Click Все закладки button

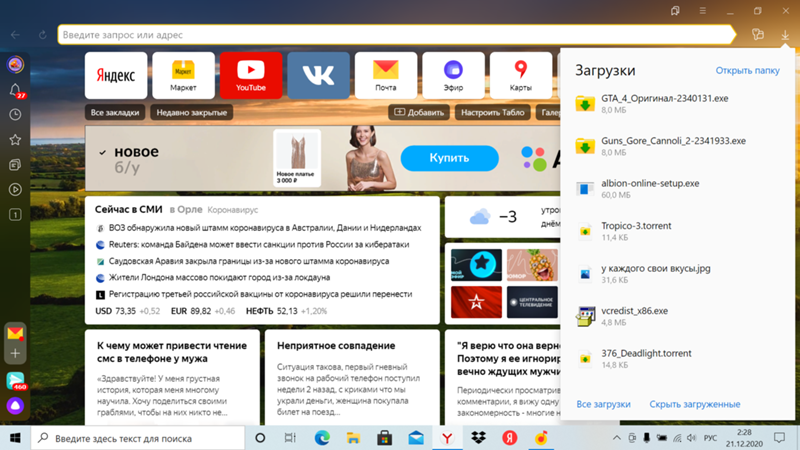coord(115,112)
